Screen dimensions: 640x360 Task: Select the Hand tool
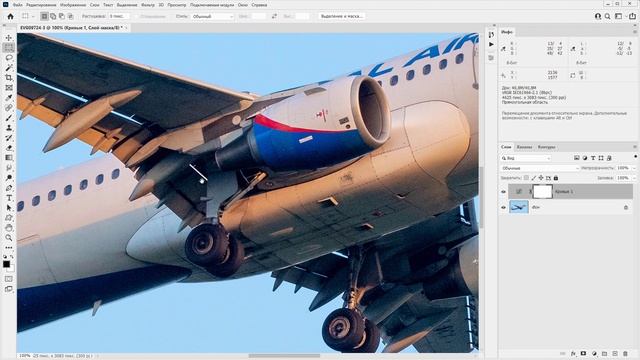coord(9,228)
